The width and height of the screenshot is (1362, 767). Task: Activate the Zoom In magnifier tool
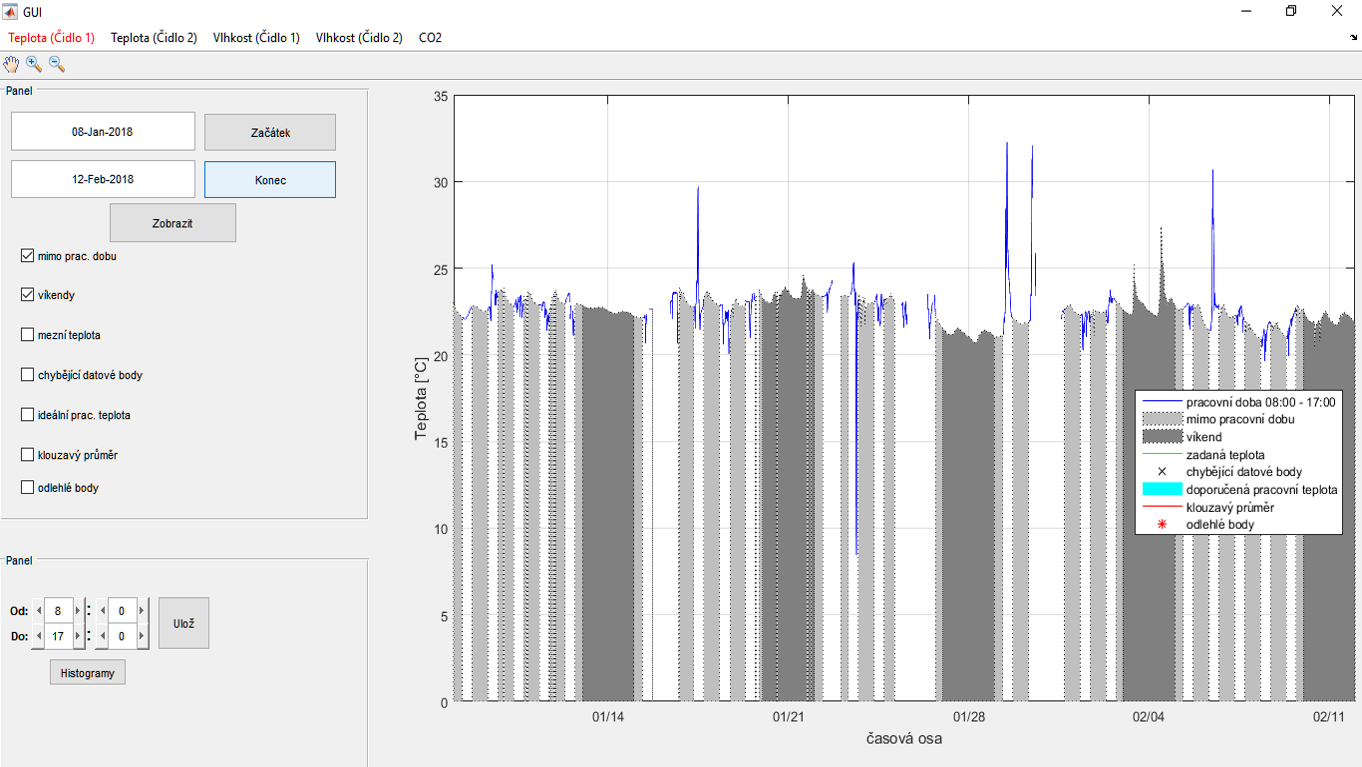(x=34, y=65)
